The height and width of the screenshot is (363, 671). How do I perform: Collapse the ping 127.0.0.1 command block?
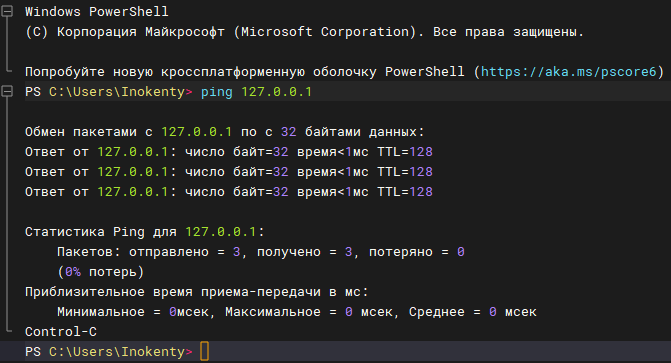point(7,91)
